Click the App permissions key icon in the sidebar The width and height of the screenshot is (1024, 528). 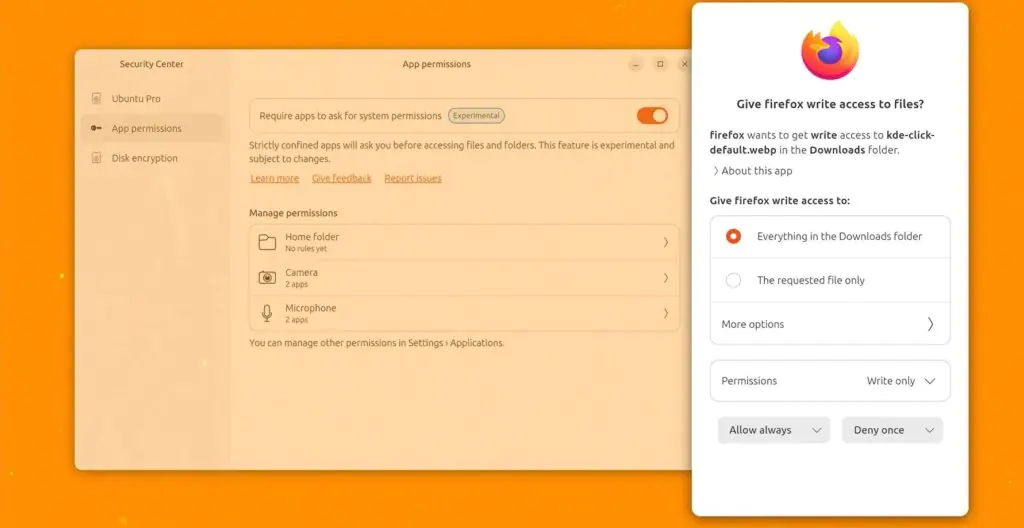(96, 128)
